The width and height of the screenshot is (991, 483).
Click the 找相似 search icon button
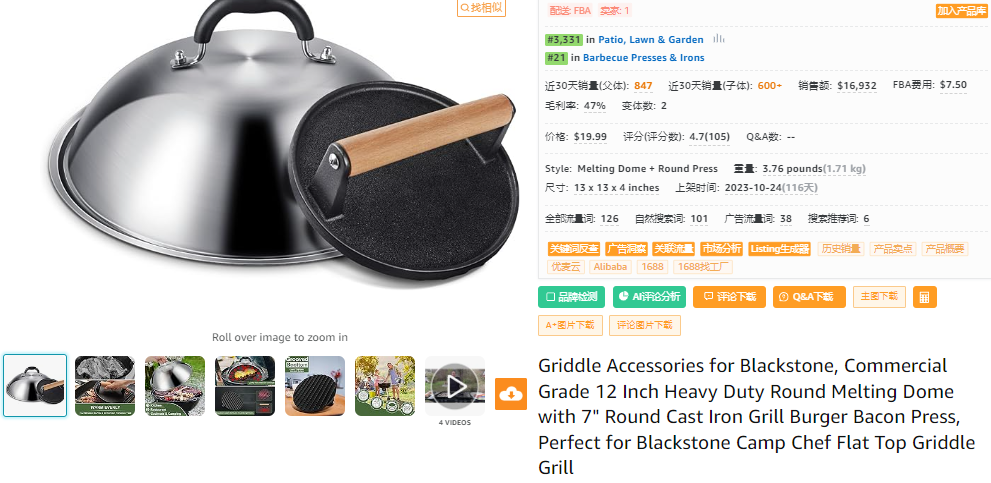pyautogui.click(x=482, y=8)
